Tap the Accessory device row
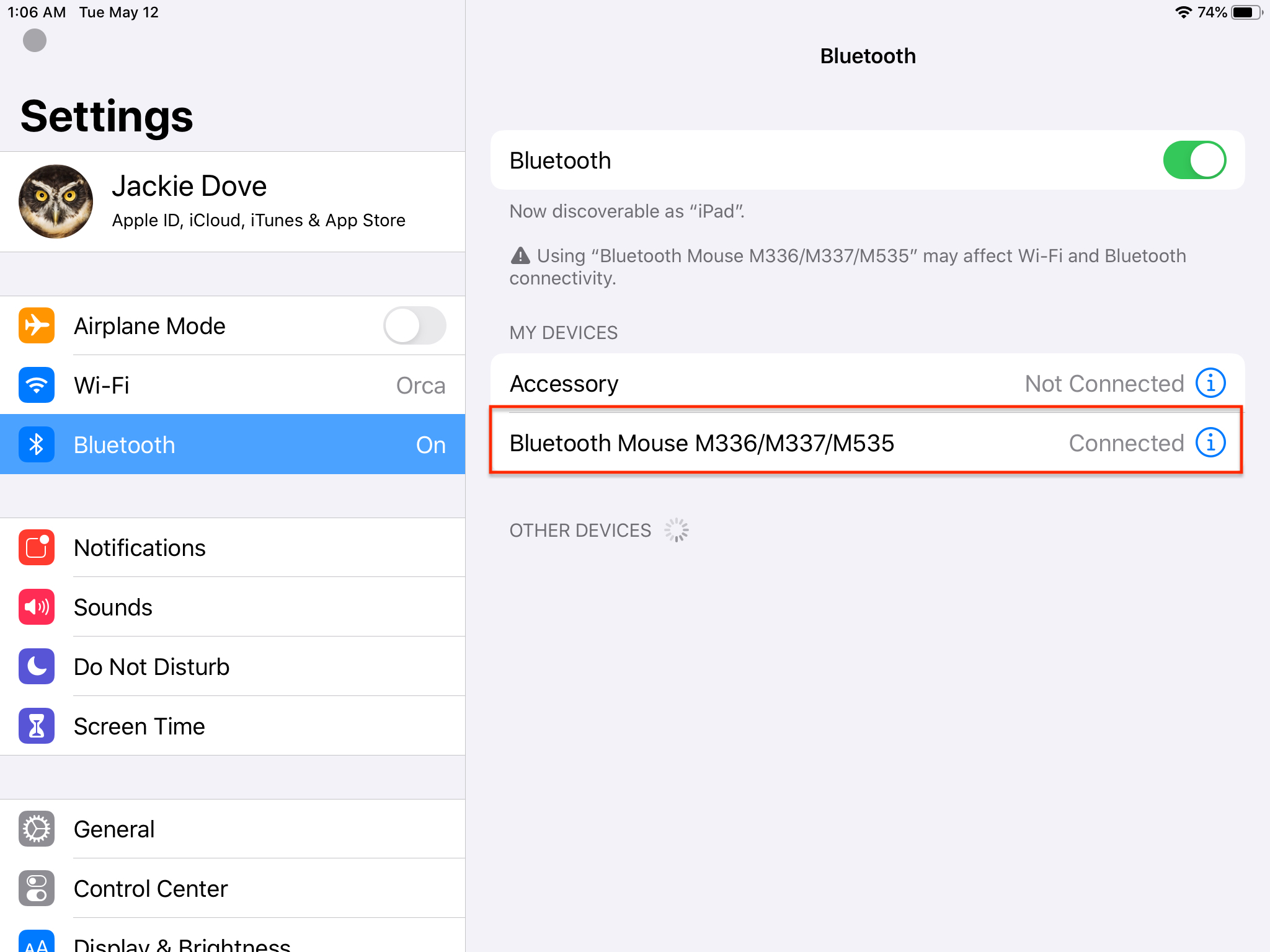 (868, 383)
